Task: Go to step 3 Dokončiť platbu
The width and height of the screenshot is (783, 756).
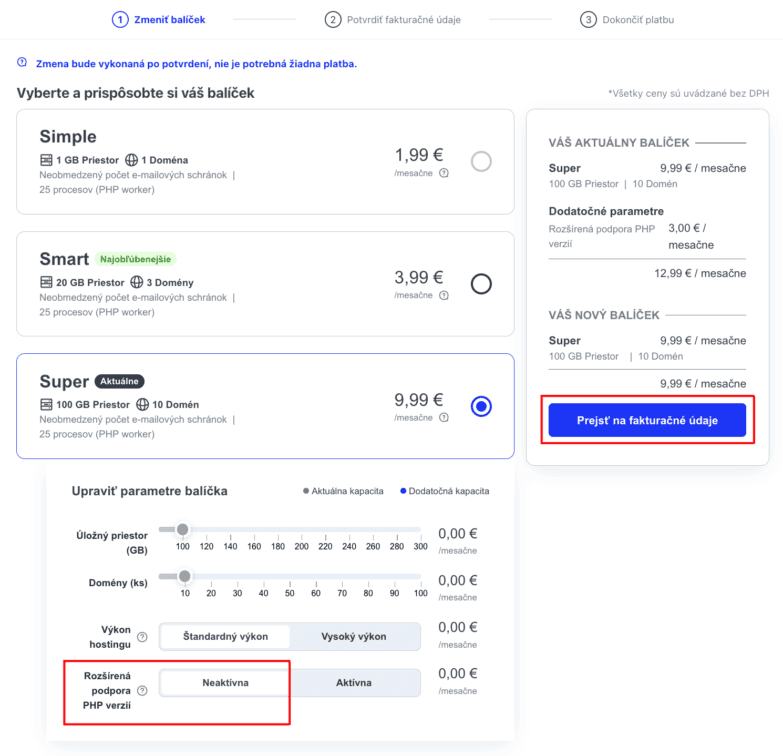Action: tap(639, 19)
